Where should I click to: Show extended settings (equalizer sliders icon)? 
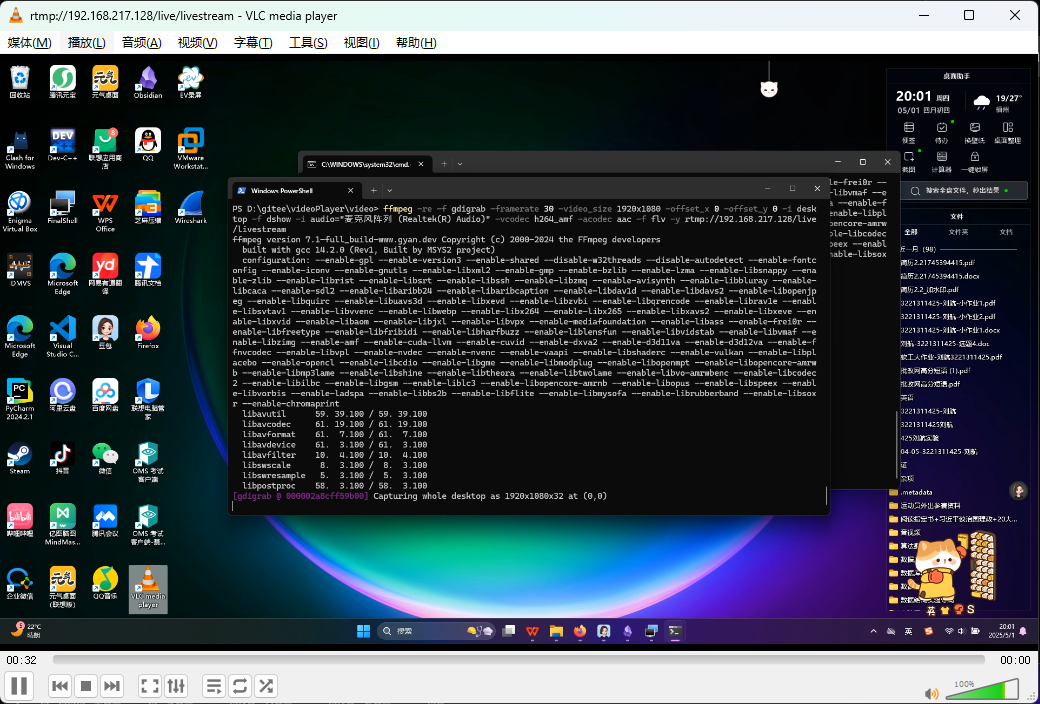(176, 686)
